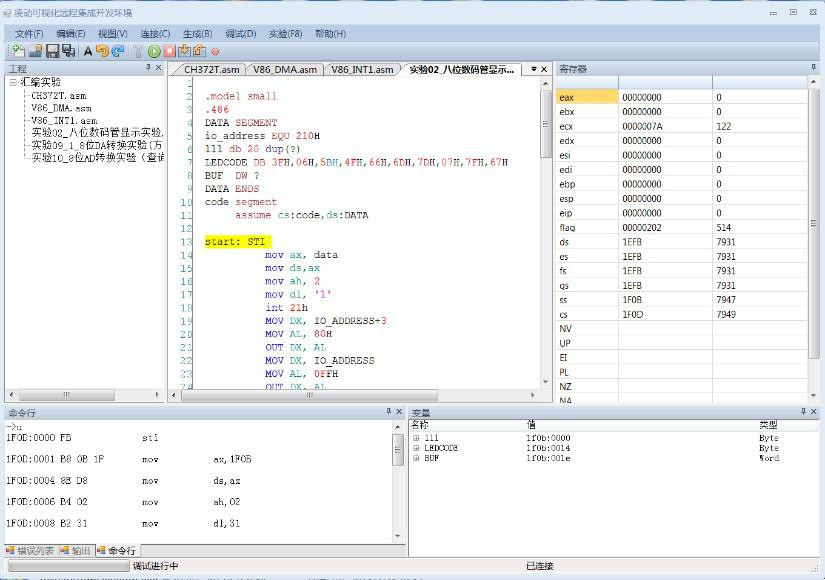Image resolution: width=825 pixels, height=580 pixels.
Task: Click the red Stop debugging icon
Action: [170, 51]
